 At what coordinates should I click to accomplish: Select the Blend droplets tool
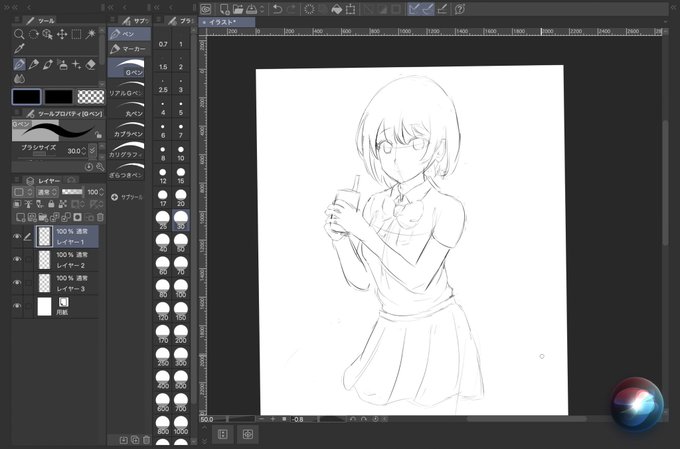coord(19,79)
